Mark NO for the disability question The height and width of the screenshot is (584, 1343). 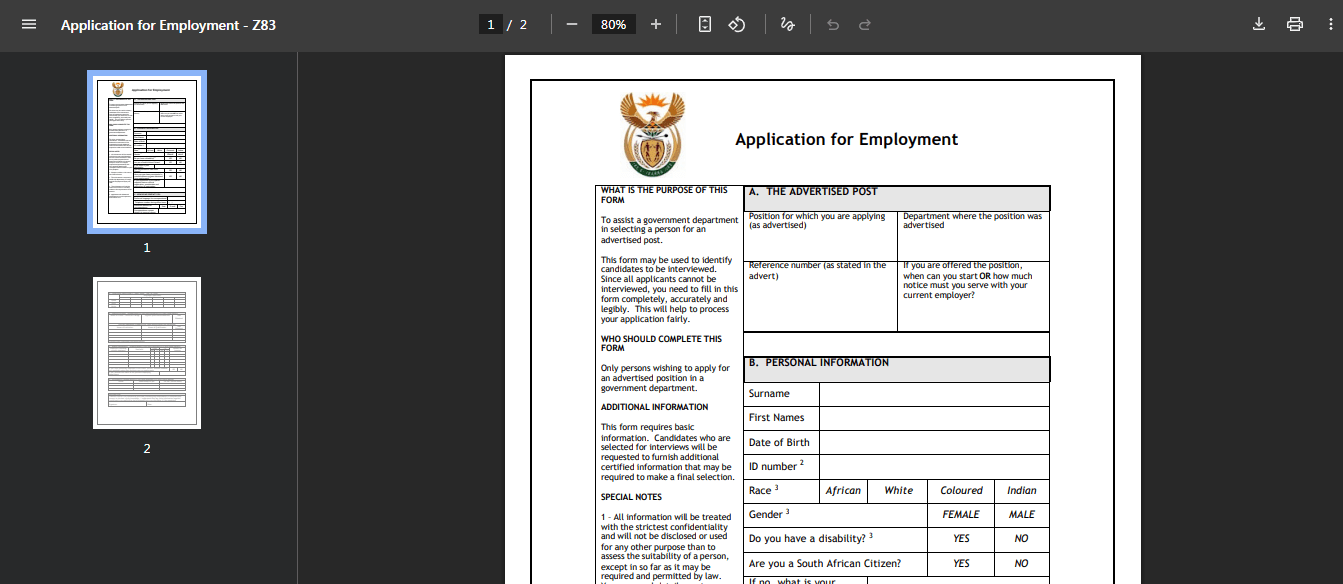pos(1021,538)
